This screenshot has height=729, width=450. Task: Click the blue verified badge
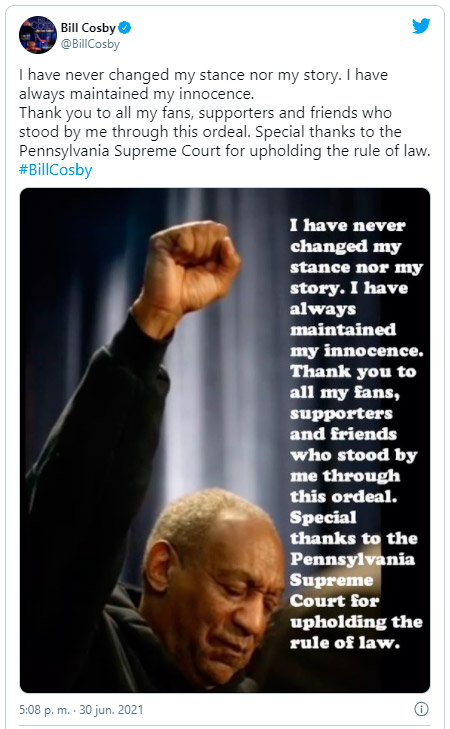pos(125,28)
